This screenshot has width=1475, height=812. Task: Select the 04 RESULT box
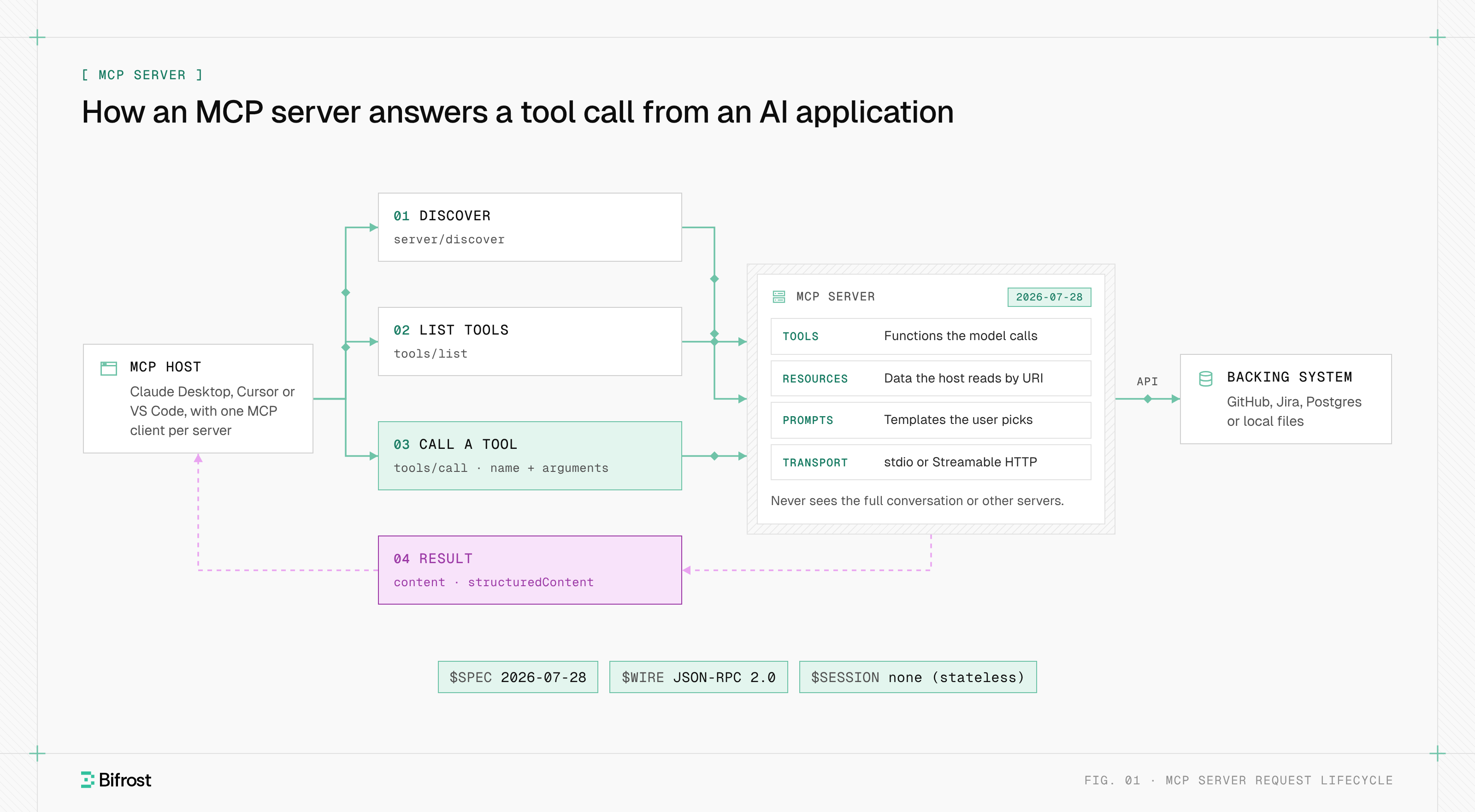click(x=530, y=570)
